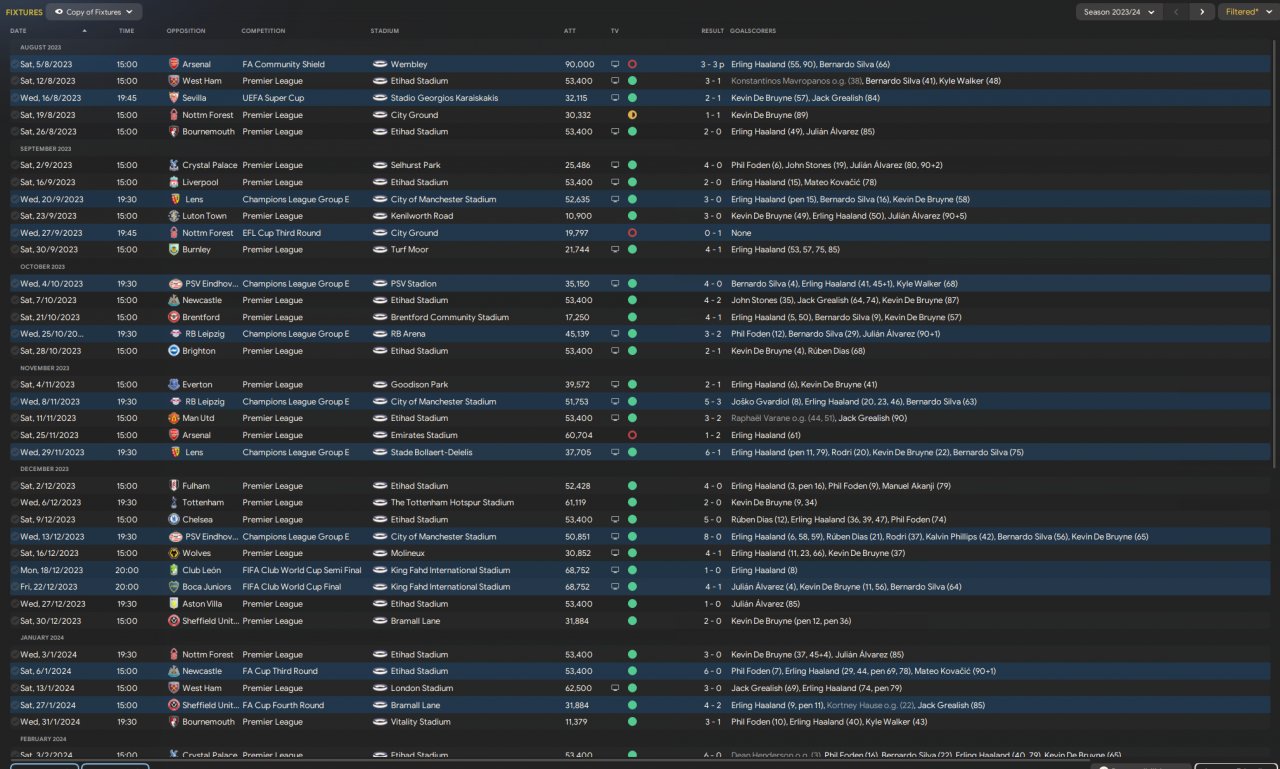Screen dimensions: 1280x769
Task: Click the Aston Villa club badge
Action: (x=175, y=604)
